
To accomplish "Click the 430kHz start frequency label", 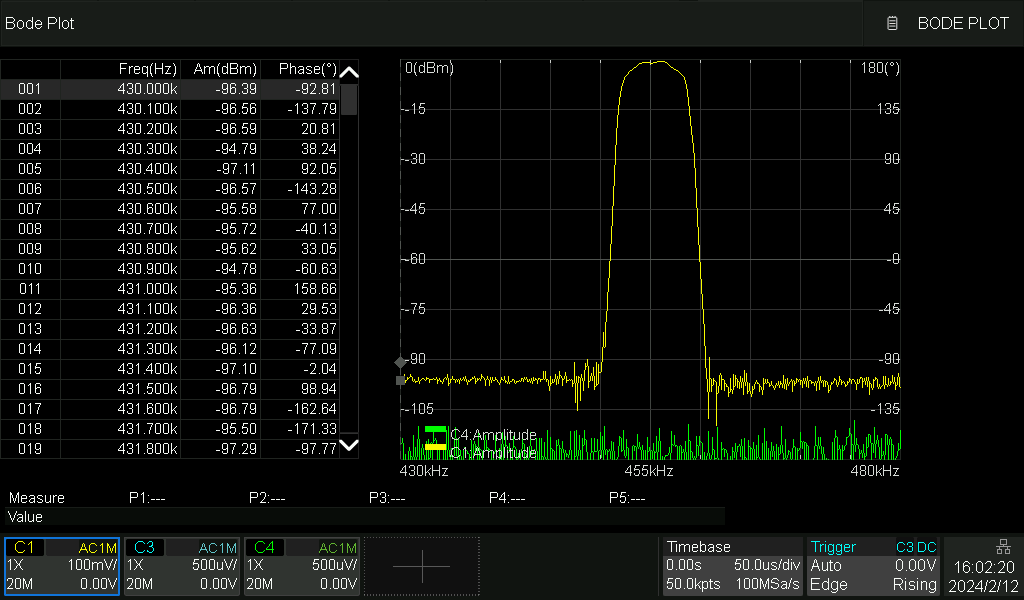I will click(424, 471).
